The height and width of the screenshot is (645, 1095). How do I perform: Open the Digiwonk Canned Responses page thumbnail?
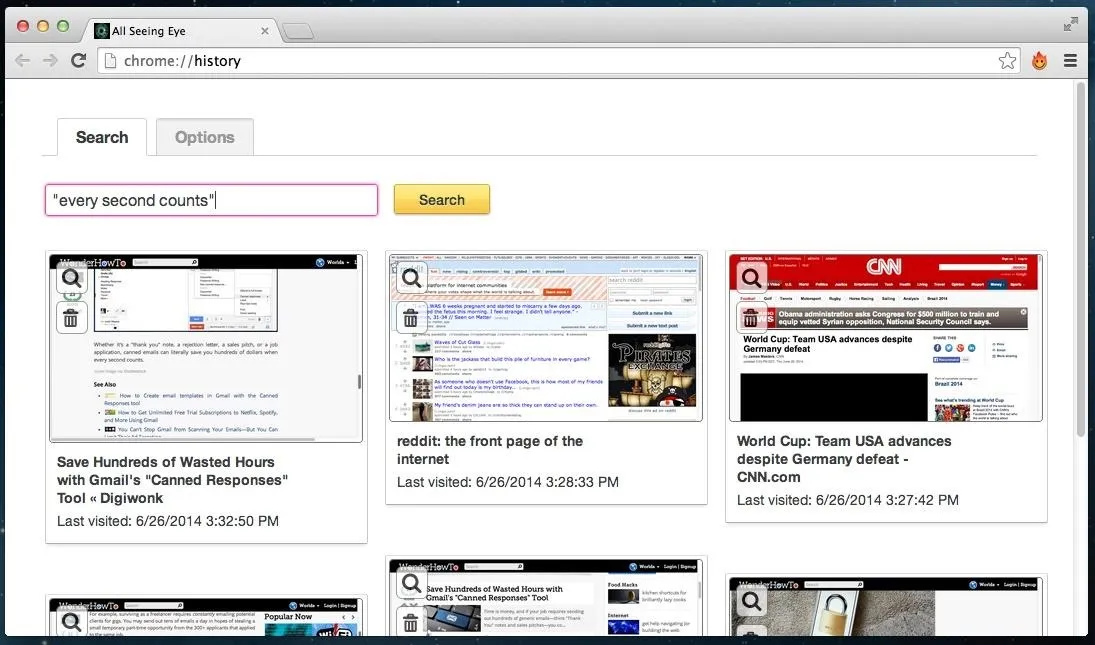coord(206,348)
